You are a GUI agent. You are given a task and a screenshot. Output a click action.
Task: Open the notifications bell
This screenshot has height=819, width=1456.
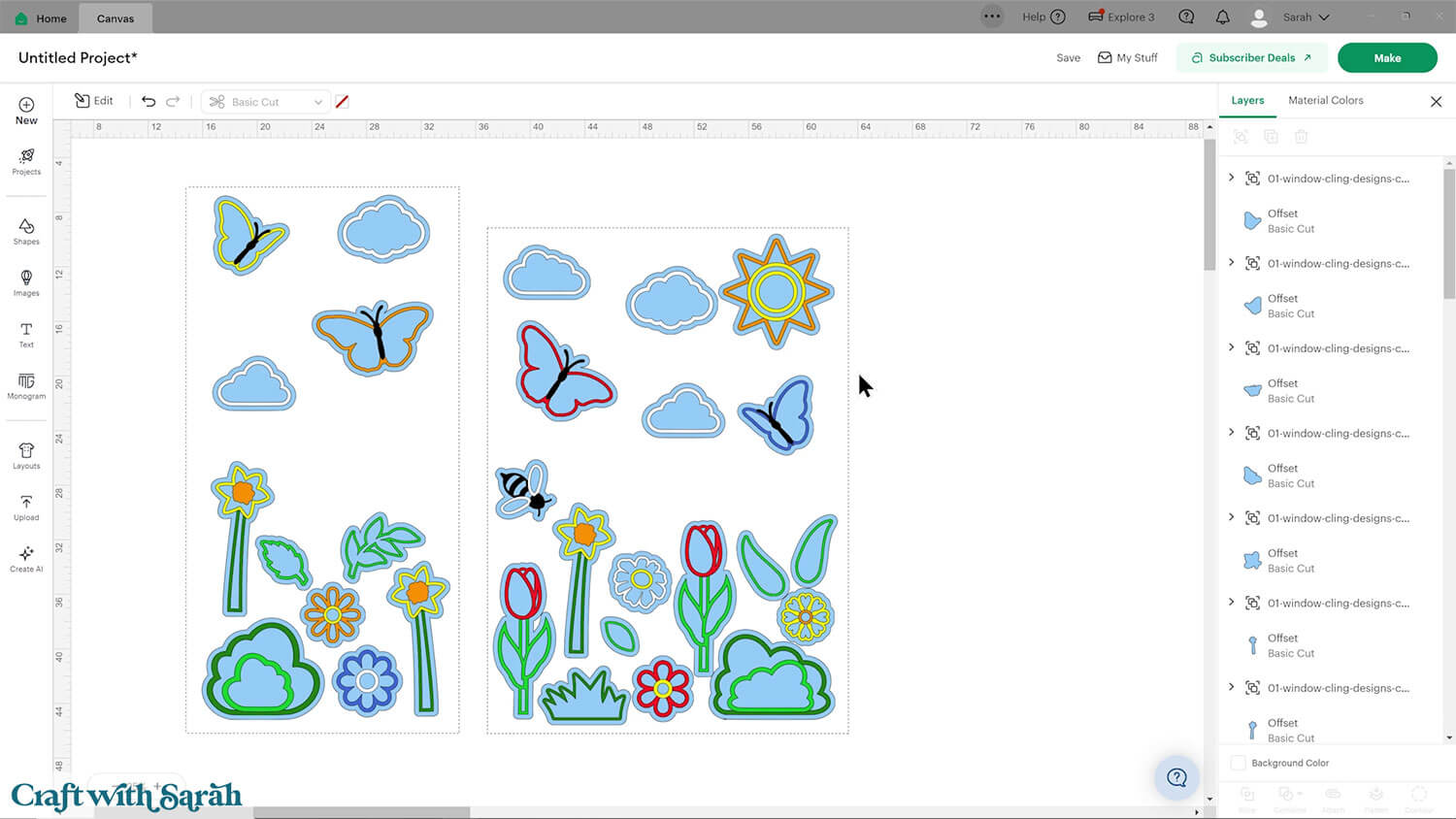pos(1223,17)
